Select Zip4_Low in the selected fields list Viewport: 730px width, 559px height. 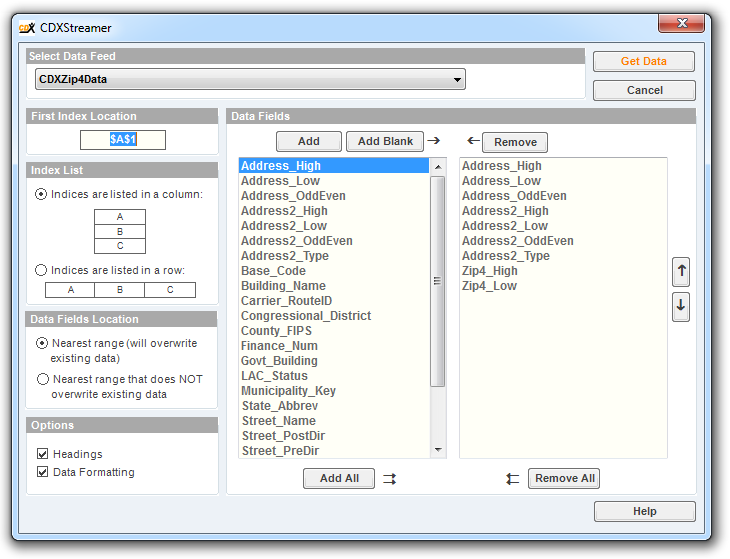(x=563, y=286)
